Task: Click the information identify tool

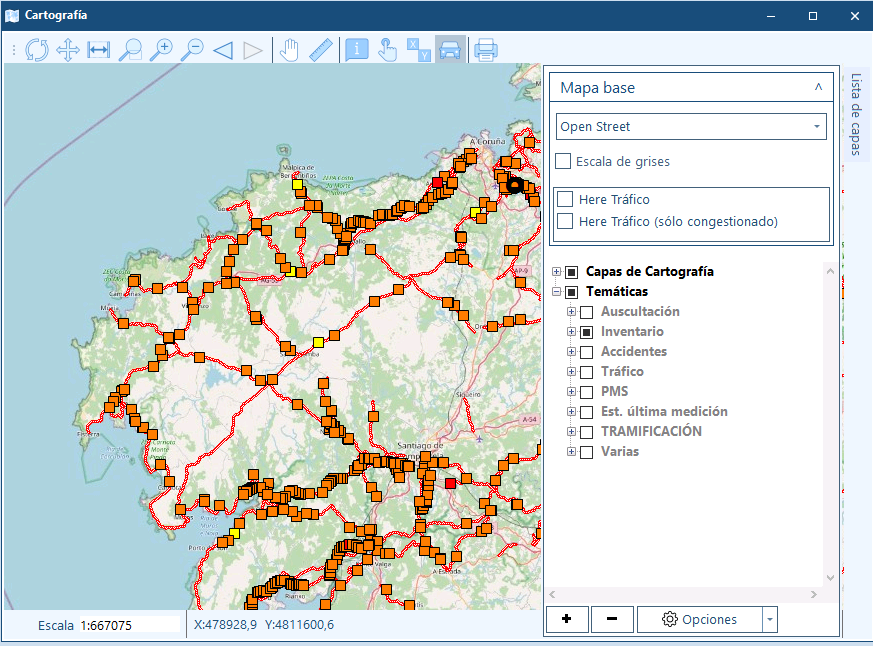Action: [x=357, y=49]
